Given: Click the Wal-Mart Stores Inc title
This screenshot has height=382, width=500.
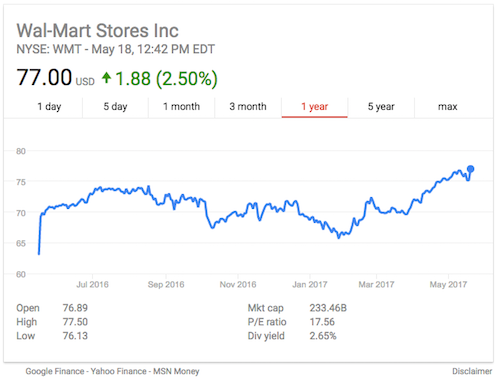Looking at the screenshot, I should (98, 31).
